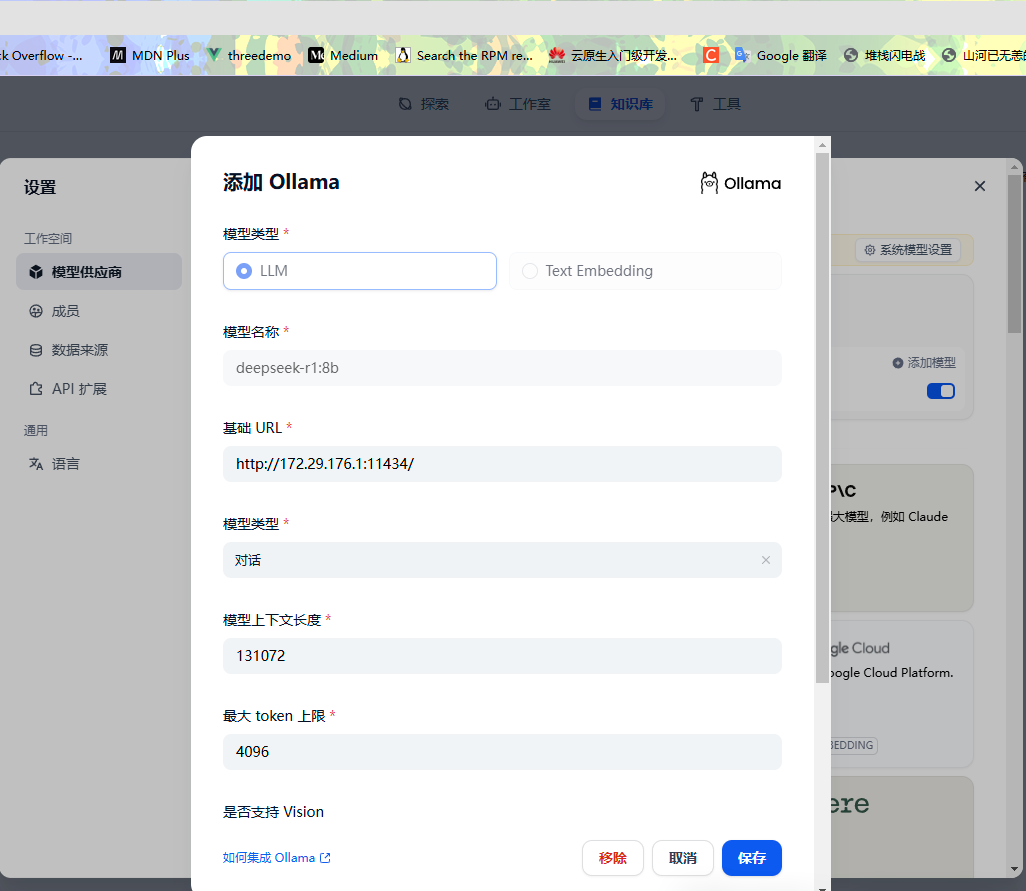Open the Medium bookmark
Viewport: 1026px width, 891px height.
(344, 56)
